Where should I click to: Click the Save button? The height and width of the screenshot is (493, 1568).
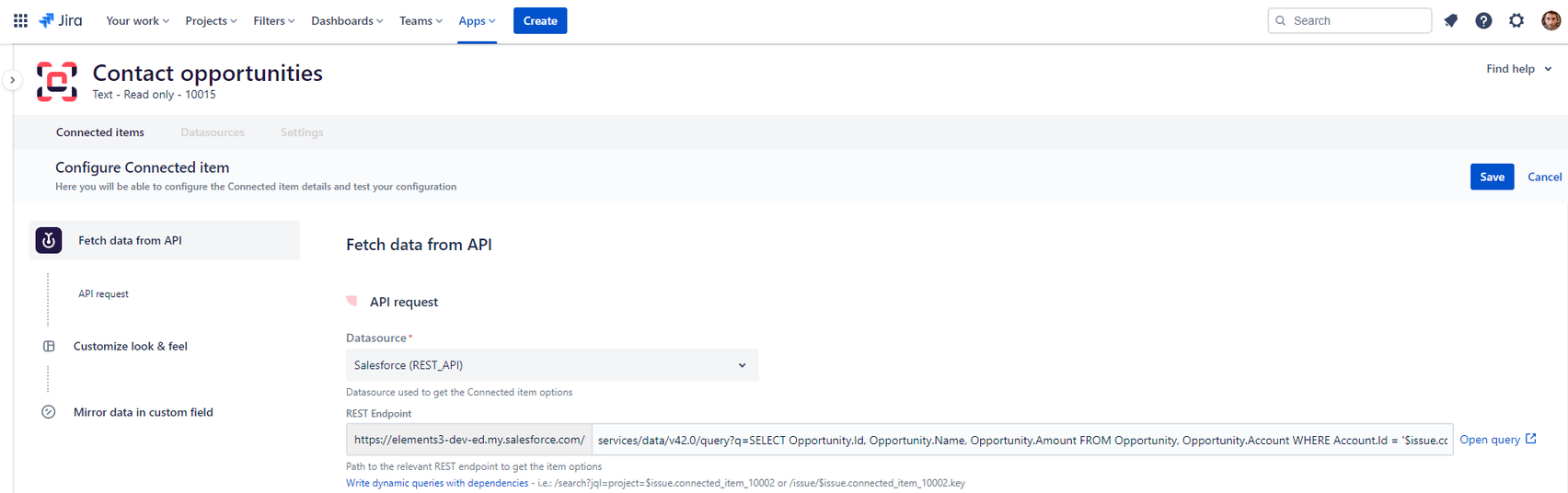click(1492, 177)
